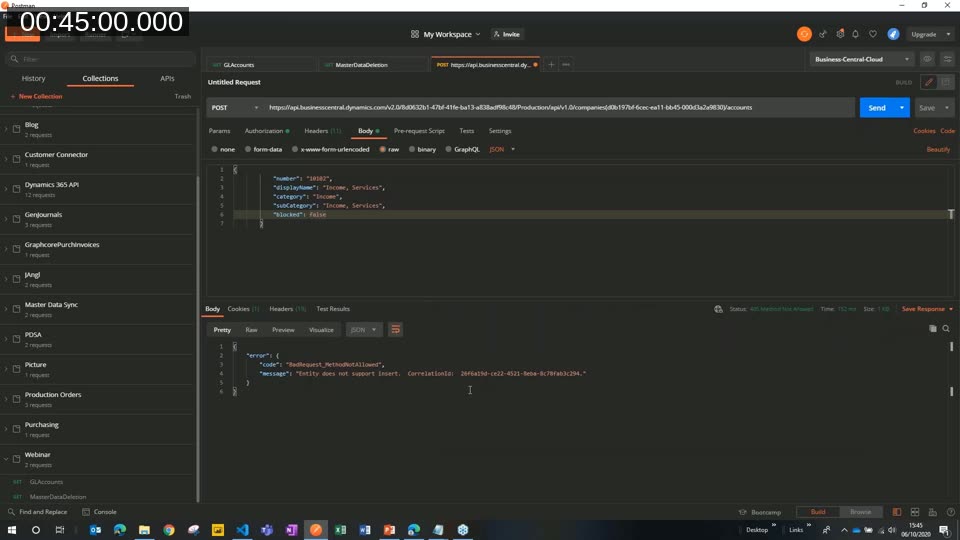Open Bootcamp in the status bar

[760, 512]
